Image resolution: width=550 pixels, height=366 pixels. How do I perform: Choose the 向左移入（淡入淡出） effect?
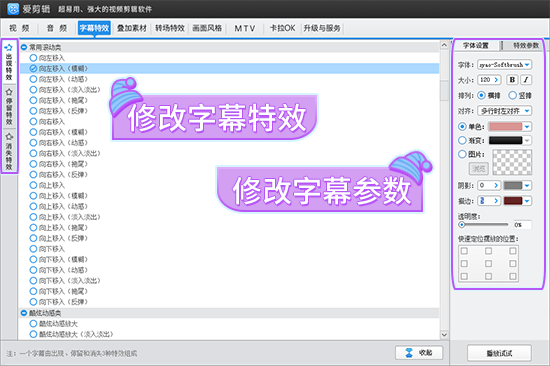tap(65, 89)
